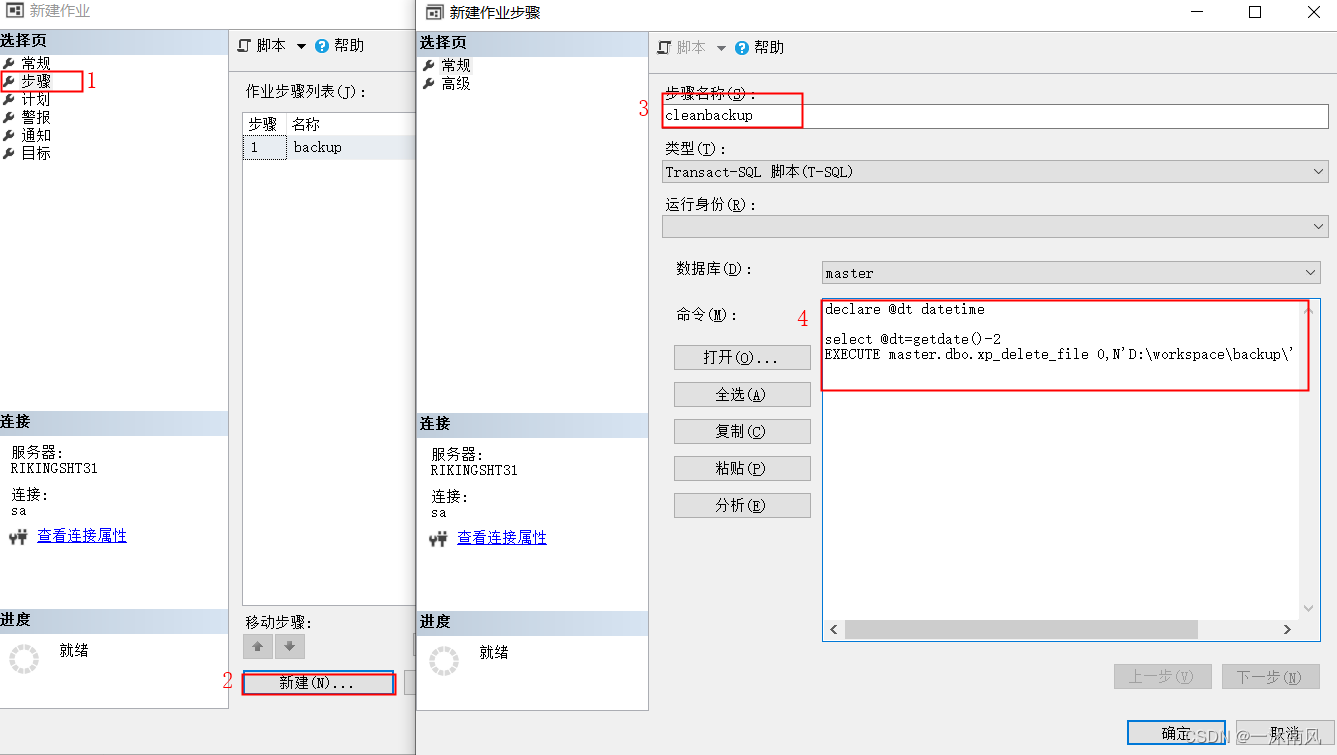Open 计划 page in 新建作业 window
Image resolution: width=1337 pixels, height=755 pixels.
coord(35,99)
